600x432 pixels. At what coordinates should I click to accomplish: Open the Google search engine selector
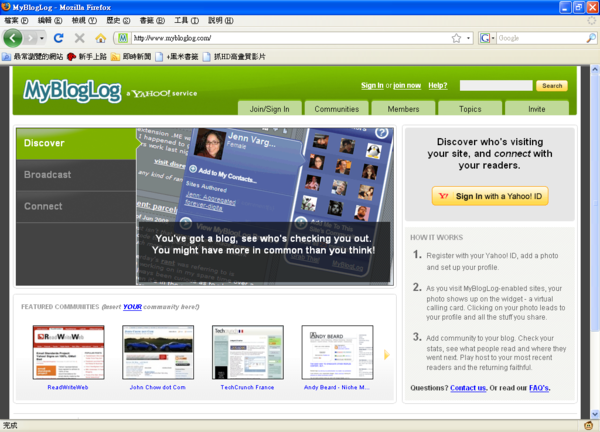tap(487, 38)
